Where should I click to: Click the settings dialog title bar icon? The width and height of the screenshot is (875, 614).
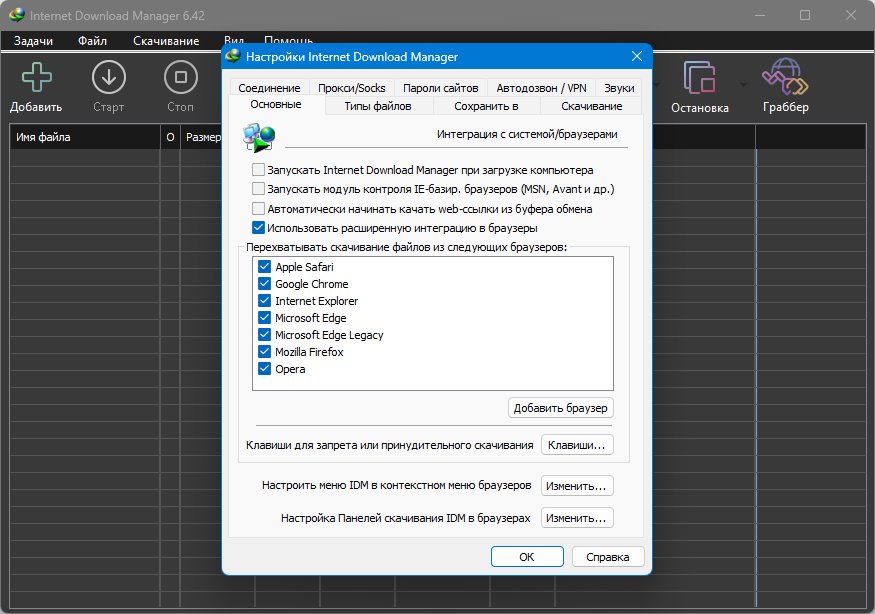(233, 56)
